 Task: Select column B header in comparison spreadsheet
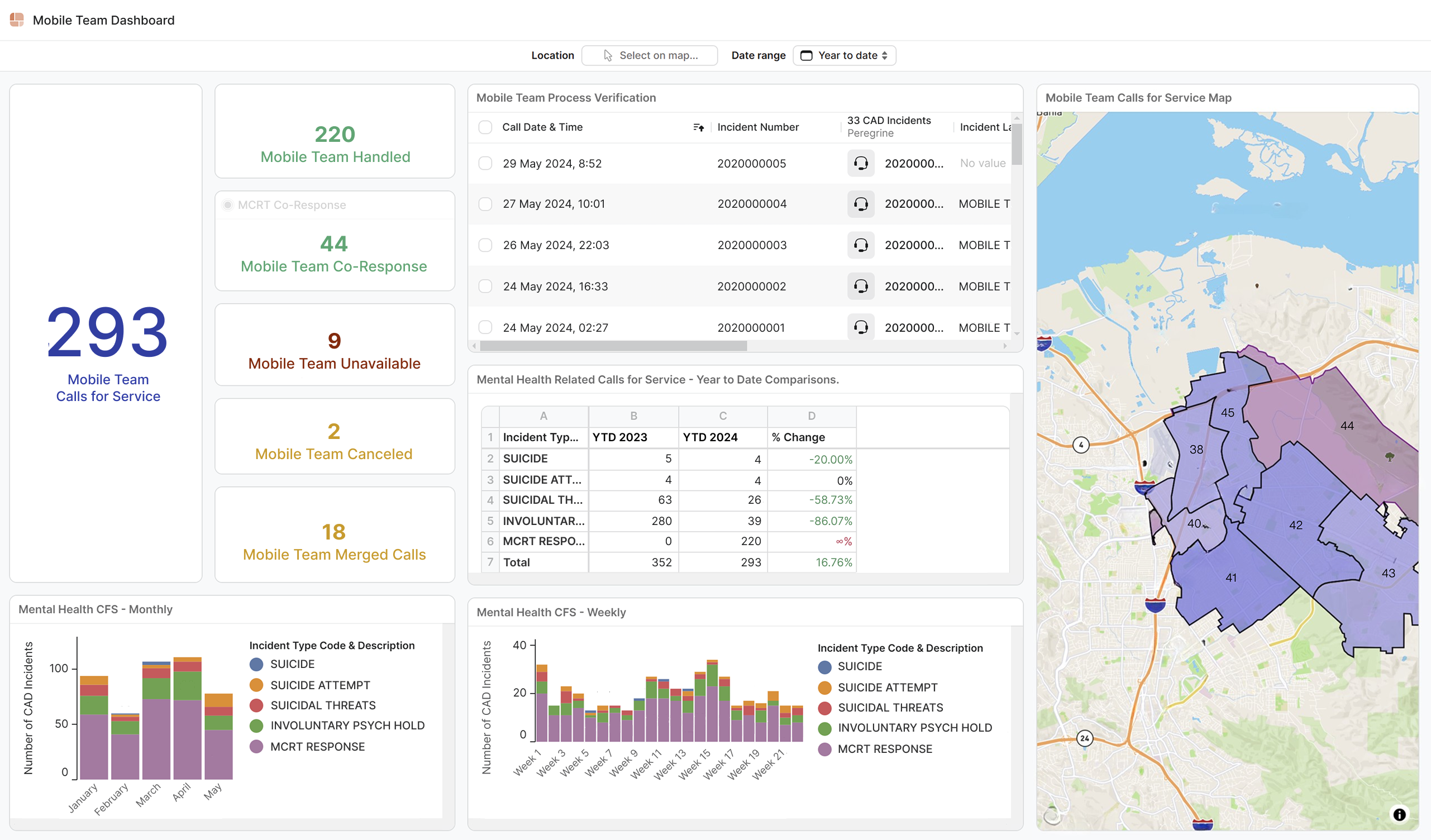tap(633, 416)
